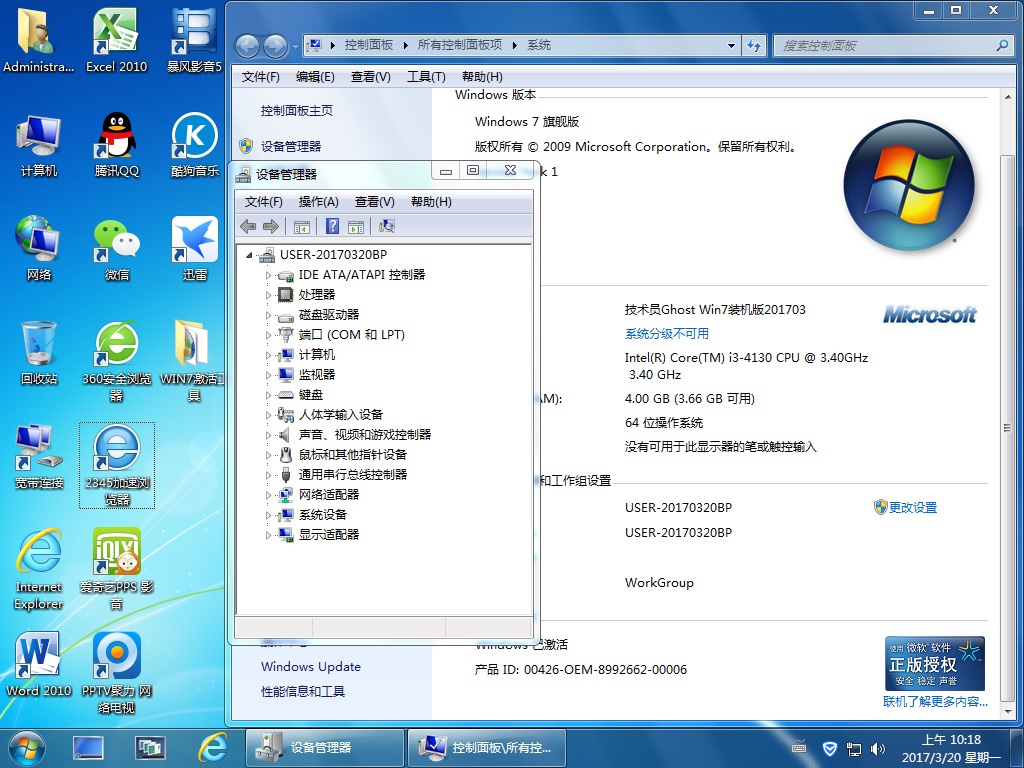This screenshot has width=1024, height=768.
Task: Select the 键盘 tree item
Action: pos(311,395)
